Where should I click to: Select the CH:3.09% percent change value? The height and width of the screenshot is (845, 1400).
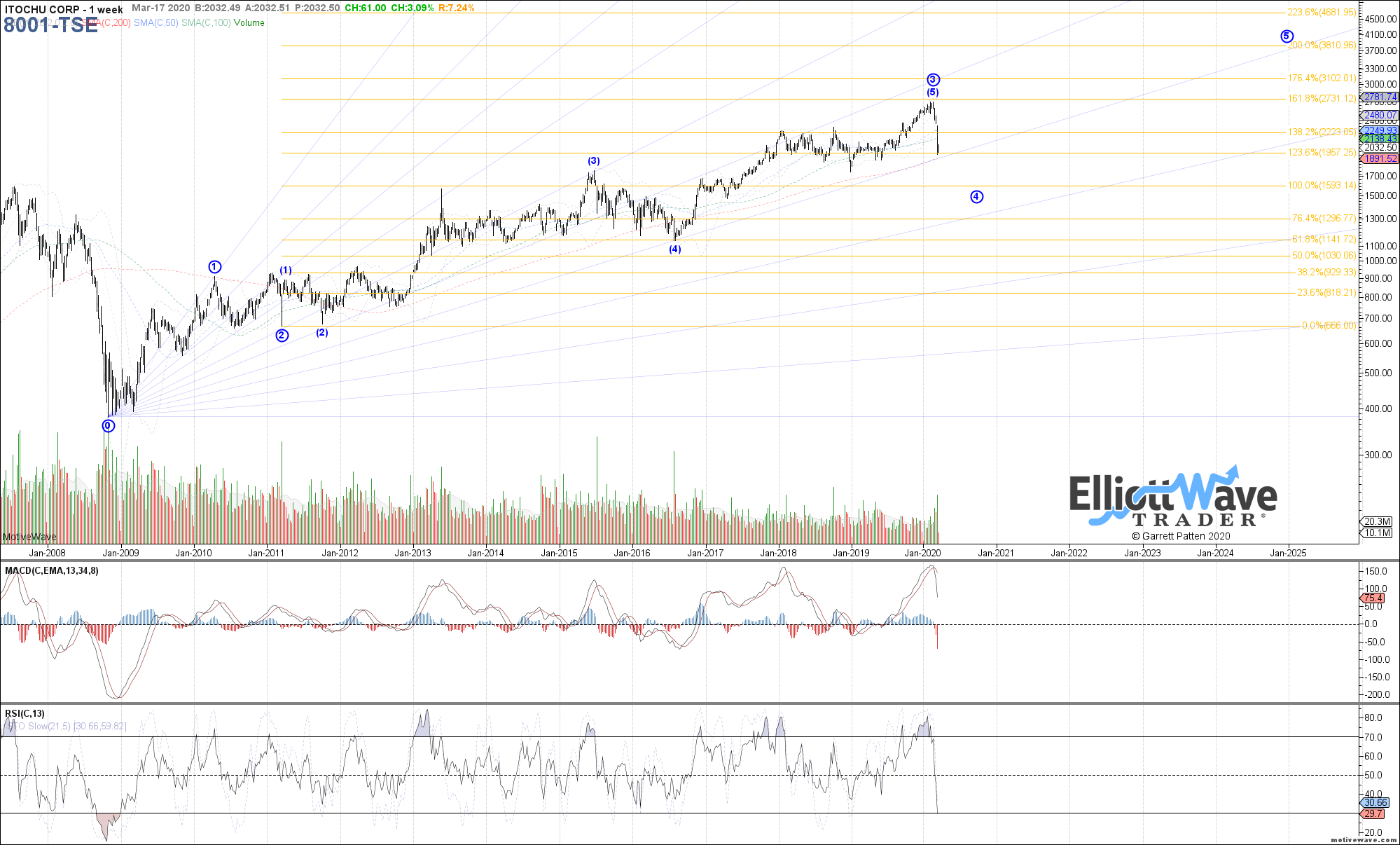point(413,8)
